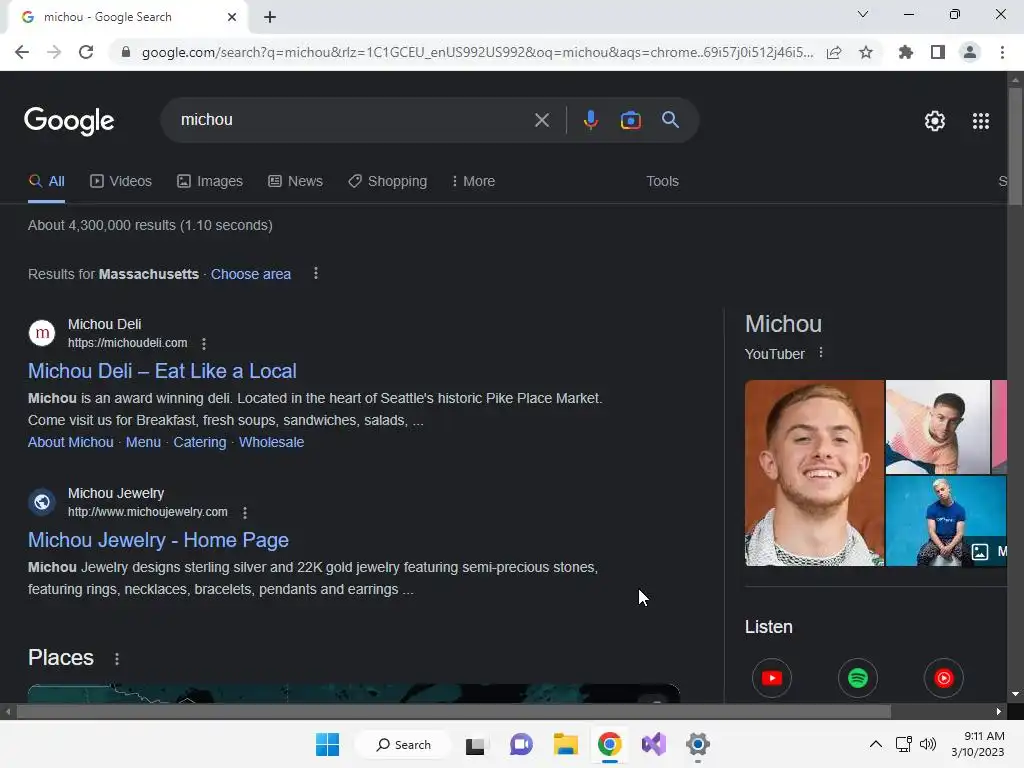Open the Catering sitelink
This screenshot has width=1024, height=768.
200,442
